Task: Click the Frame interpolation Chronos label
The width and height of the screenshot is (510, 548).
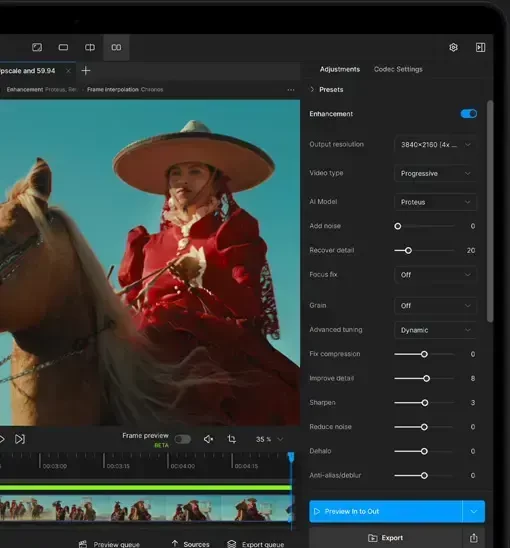Action: click(125, 89)
